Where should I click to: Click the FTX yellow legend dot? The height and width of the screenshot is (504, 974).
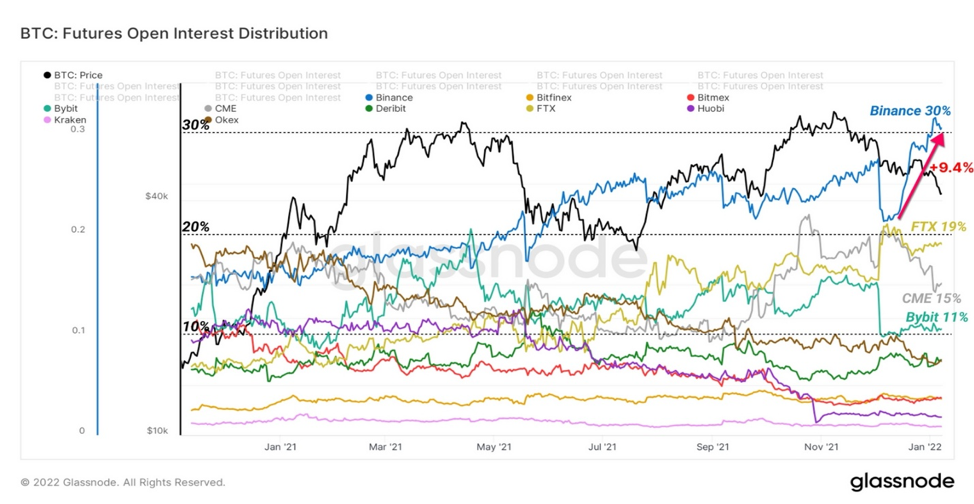529,109
